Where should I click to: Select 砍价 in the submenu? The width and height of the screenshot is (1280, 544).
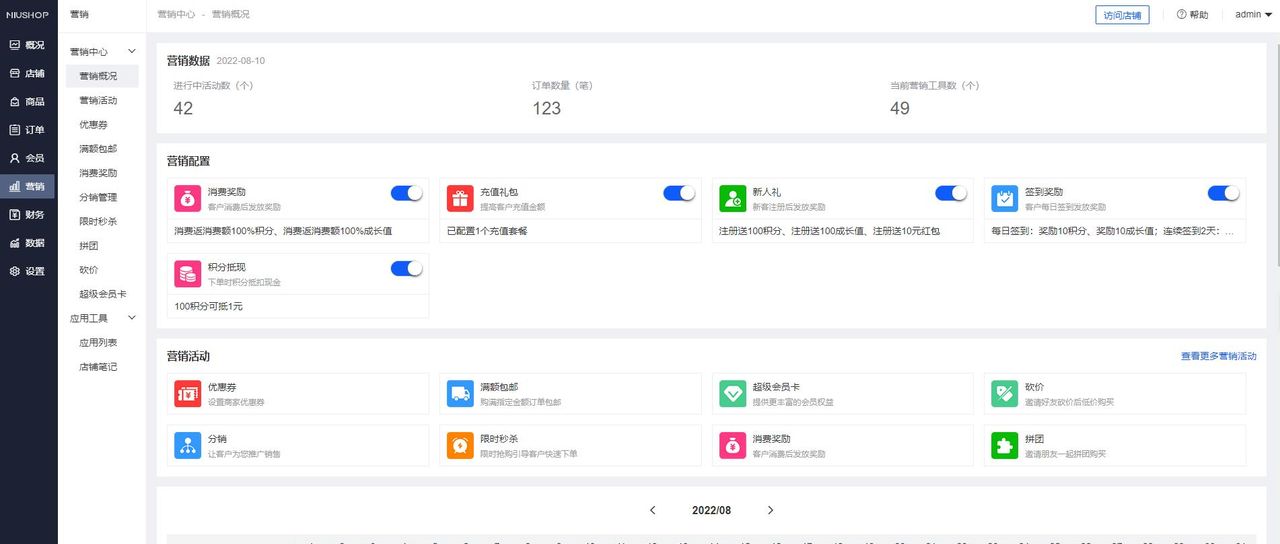[89, 270]
